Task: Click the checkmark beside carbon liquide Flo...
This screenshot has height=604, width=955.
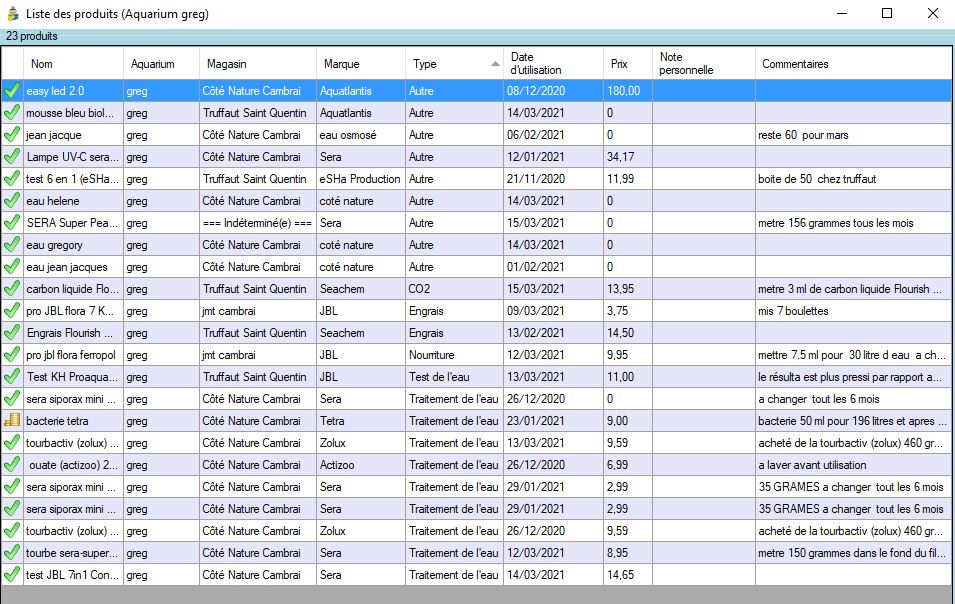Action: [12, 289]
